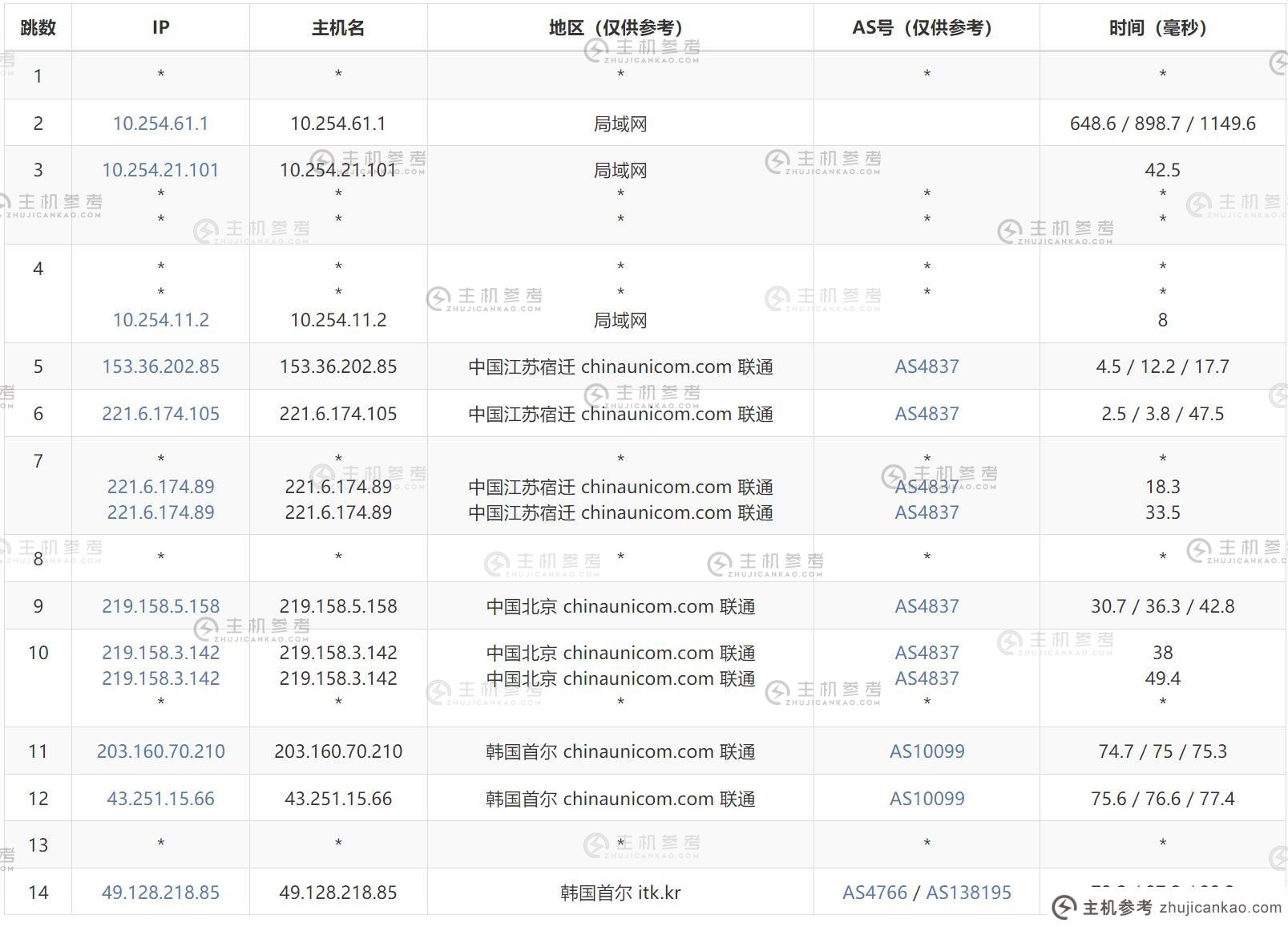
Task: Select time value 49.4 in hop 10
Action: tap(1162, 678)
